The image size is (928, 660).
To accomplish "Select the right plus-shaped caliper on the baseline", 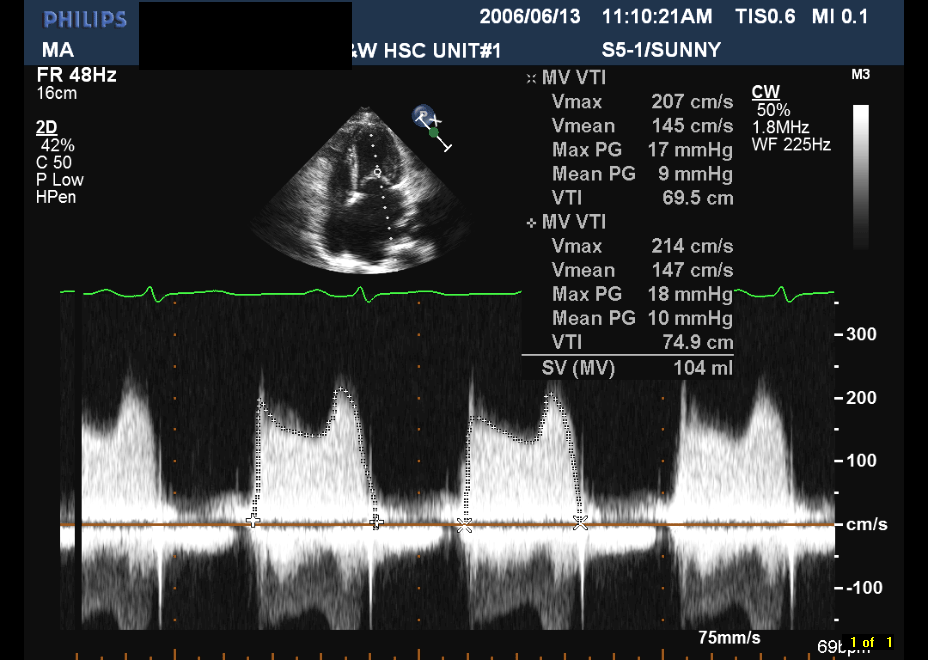I will (x=377, y=521).
